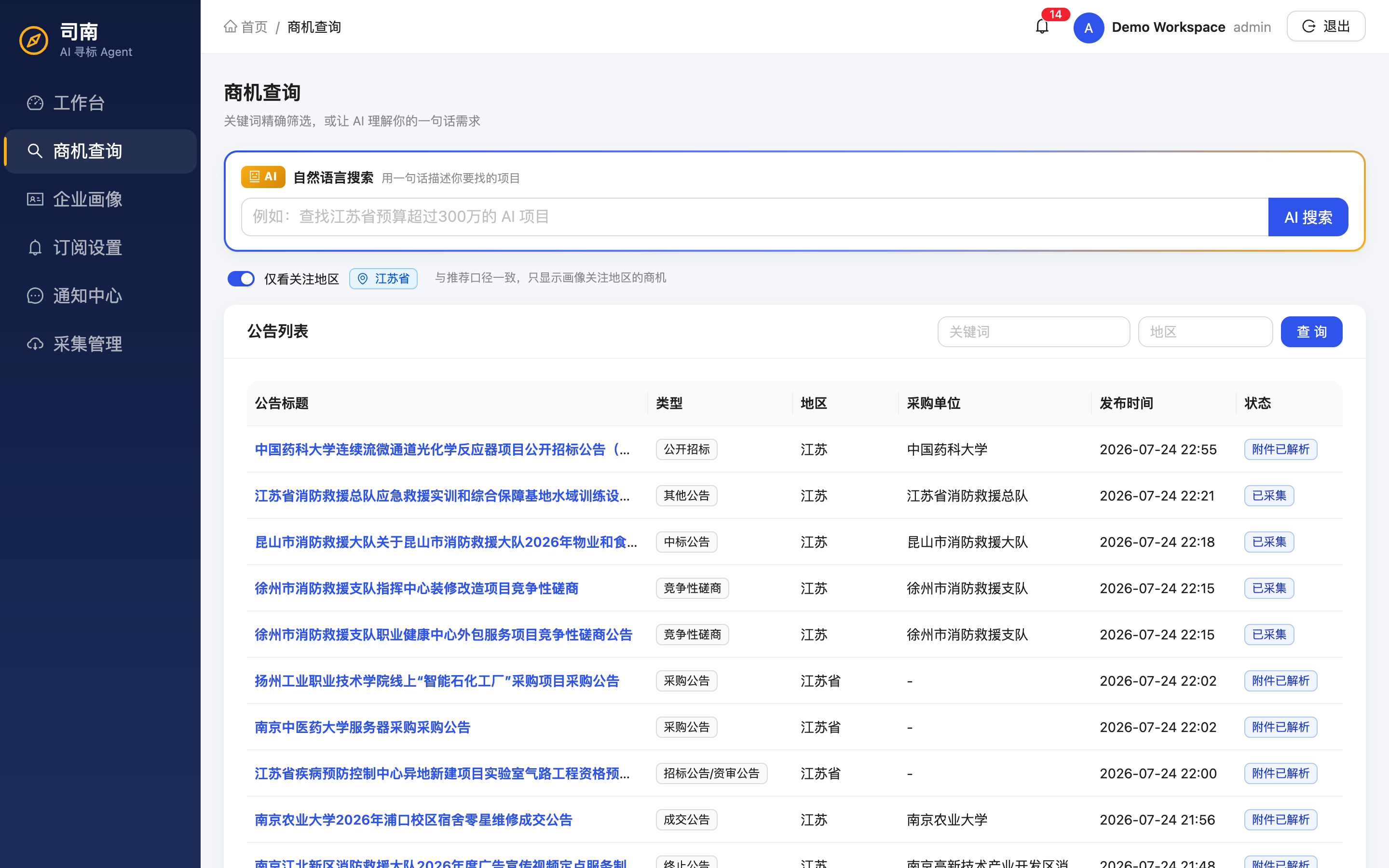Click the 其他公告 type tag
Image resolution: width=1389 pixels, height=868 pixels.
tap(686, 496)
